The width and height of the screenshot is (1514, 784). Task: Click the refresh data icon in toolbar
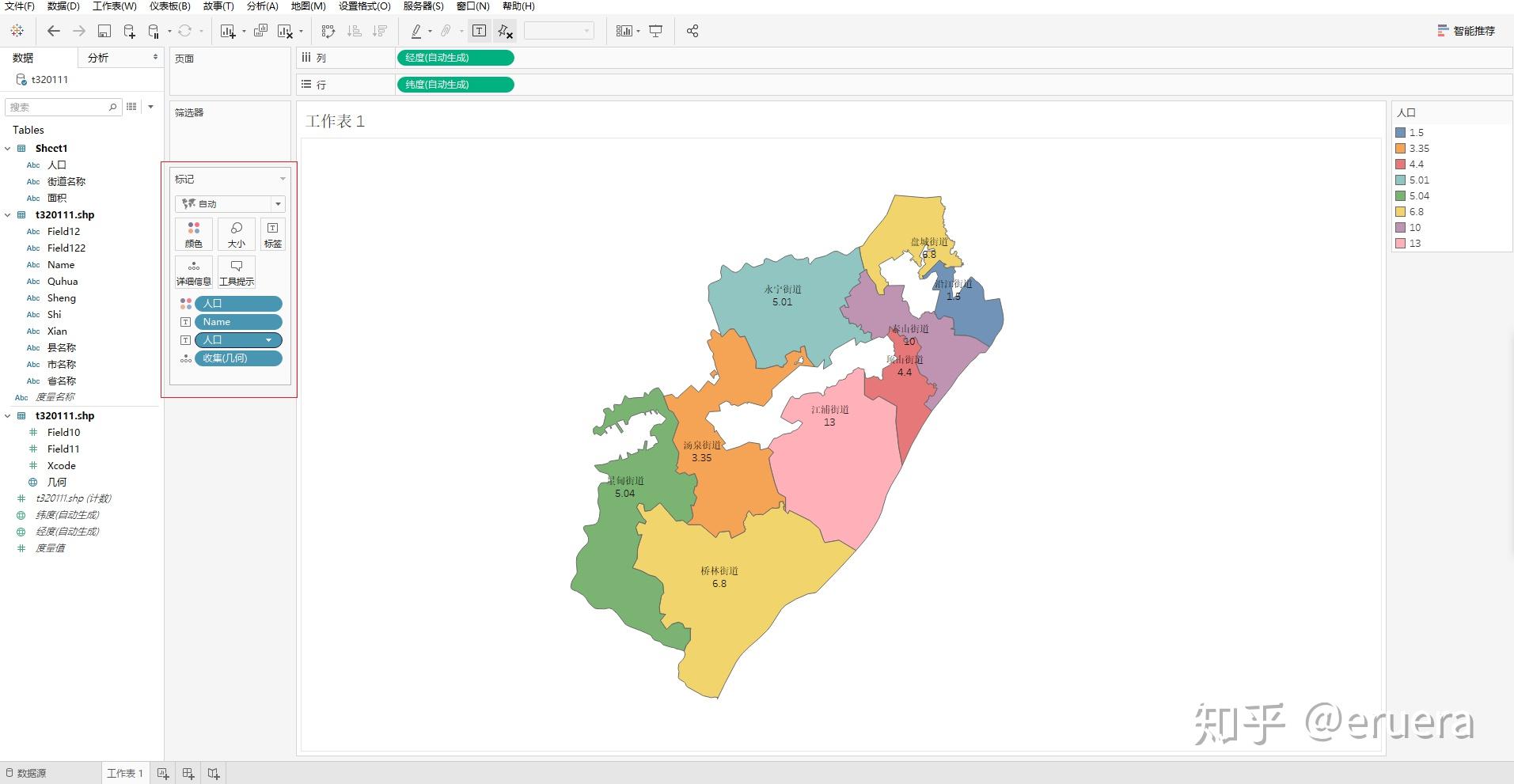pos(184,31)
